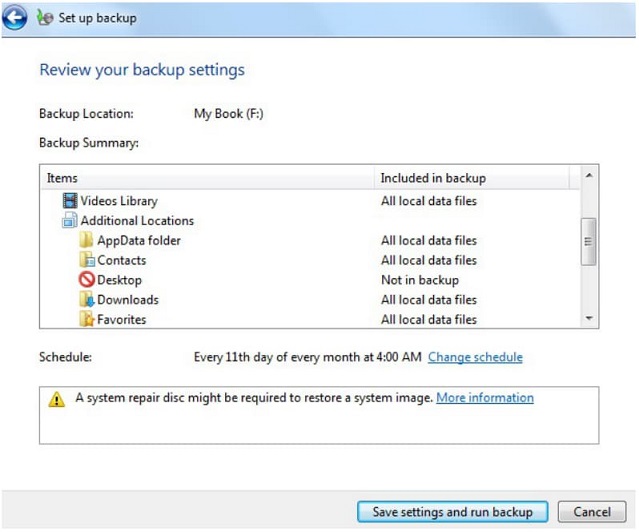639x532 pixels.
Task: Select the Videos Library filmstrip icon
Action: [x=70, y=201]
